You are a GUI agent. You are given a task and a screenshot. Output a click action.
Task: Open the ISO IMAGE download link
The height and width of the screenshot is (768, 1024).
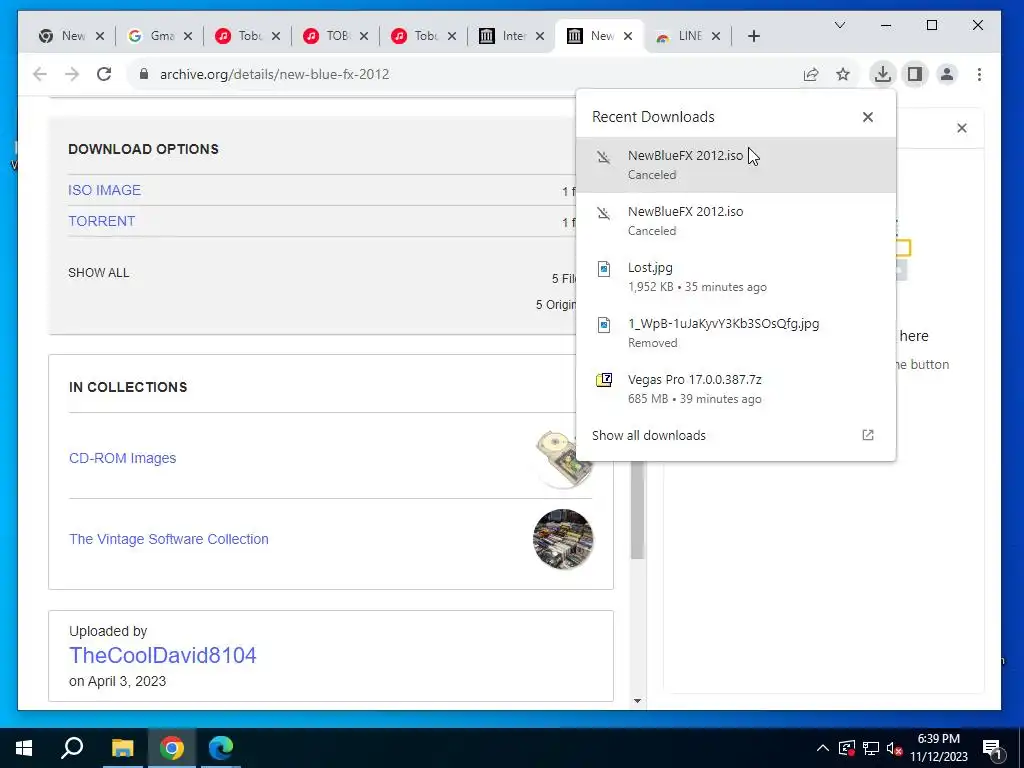click(104, 190)
